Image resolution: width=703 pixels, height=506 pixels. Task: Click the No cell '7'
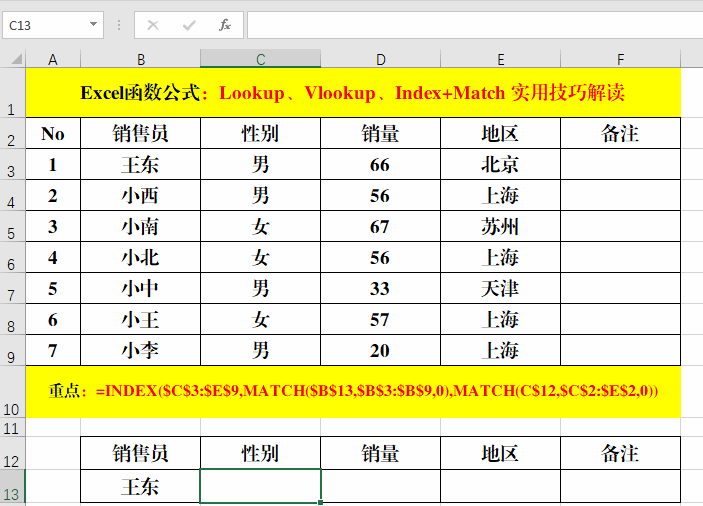(53, 350)
